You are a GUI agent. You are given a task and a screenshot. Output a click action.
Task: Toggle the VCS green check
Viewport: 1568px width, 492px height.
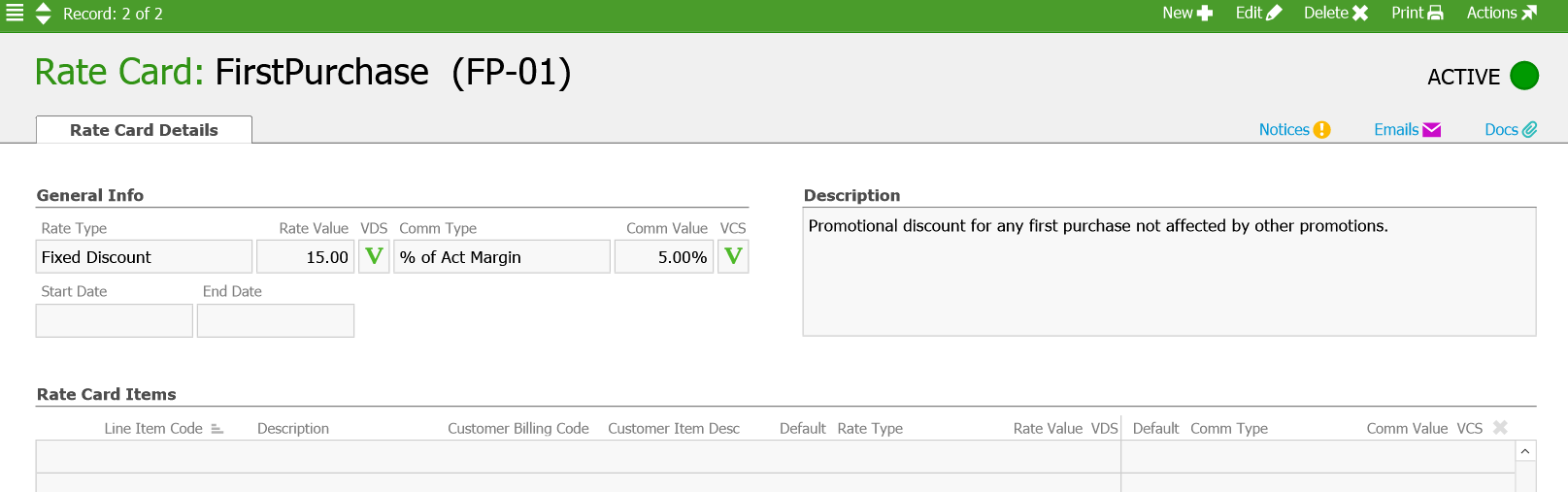pos(733,257)
